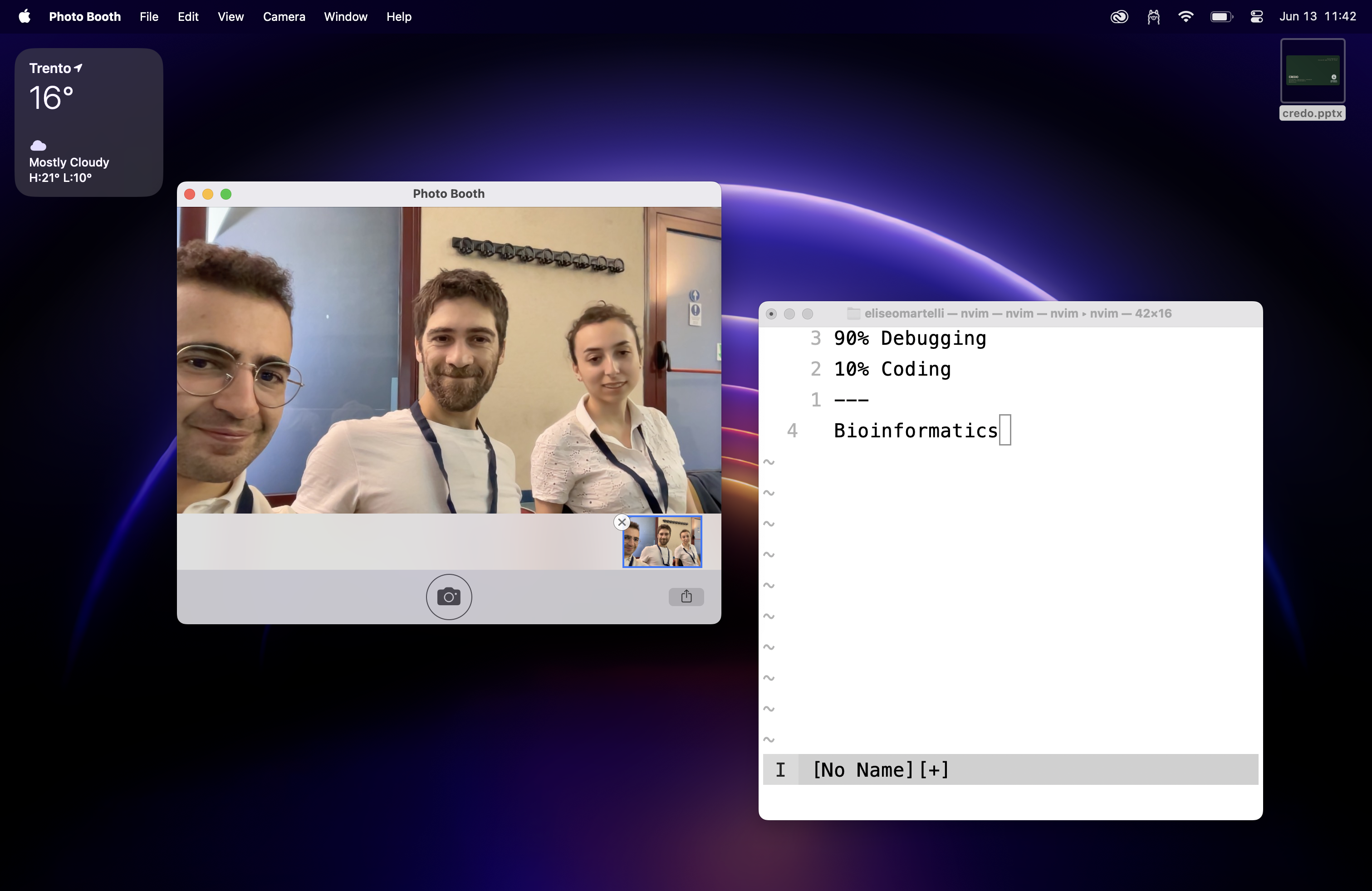This screenshot has width=1372, height=891.
Task: Click the insert mode indicator in nvim status line
Action: point(780,769)
